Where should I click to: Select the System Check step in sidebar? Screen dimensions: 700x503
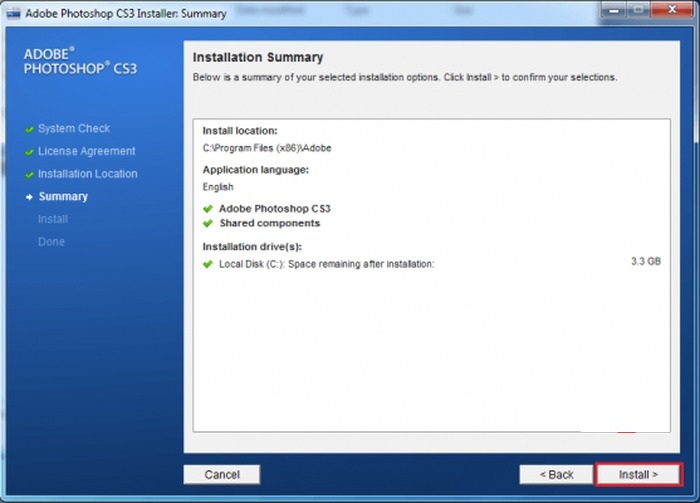click(74, 129)
